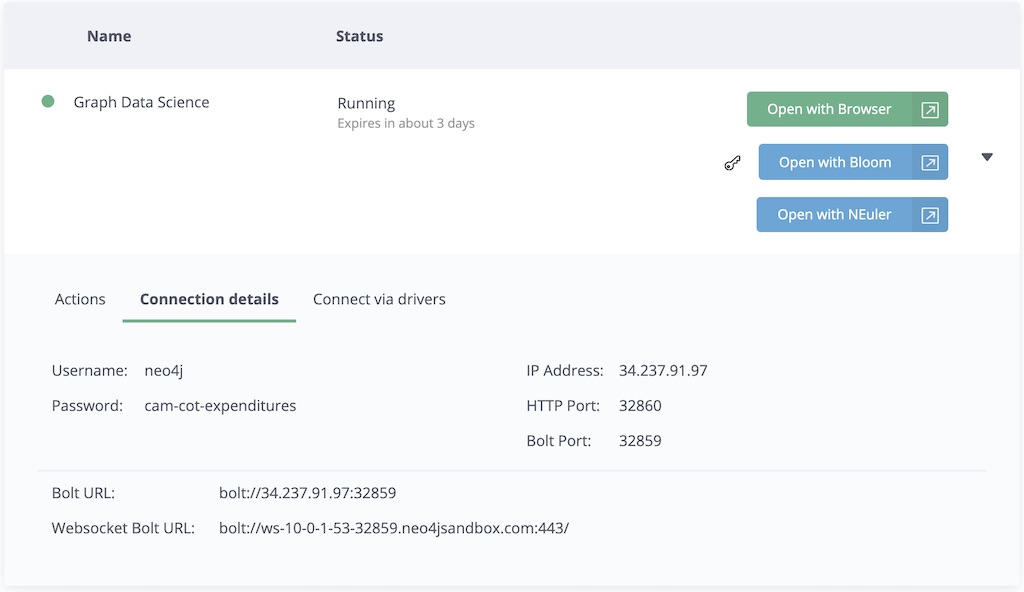Click the Graph Data Science sandbox name
The height and width of the screenshot is (592, 1024).
(x=141, y=102)
